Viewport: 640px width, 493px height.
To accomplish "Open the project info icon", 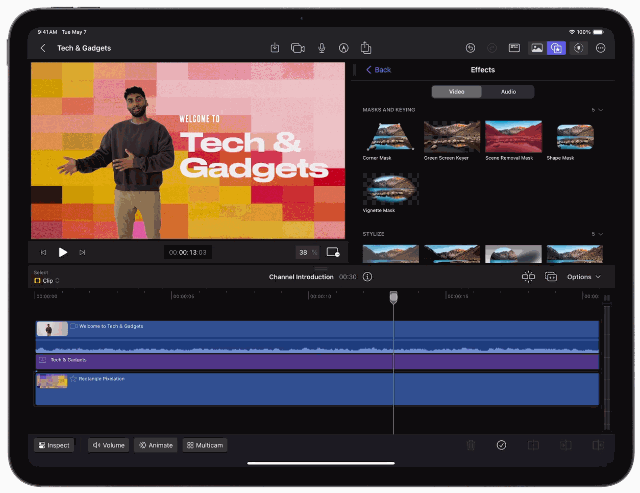I will (367, 277).
